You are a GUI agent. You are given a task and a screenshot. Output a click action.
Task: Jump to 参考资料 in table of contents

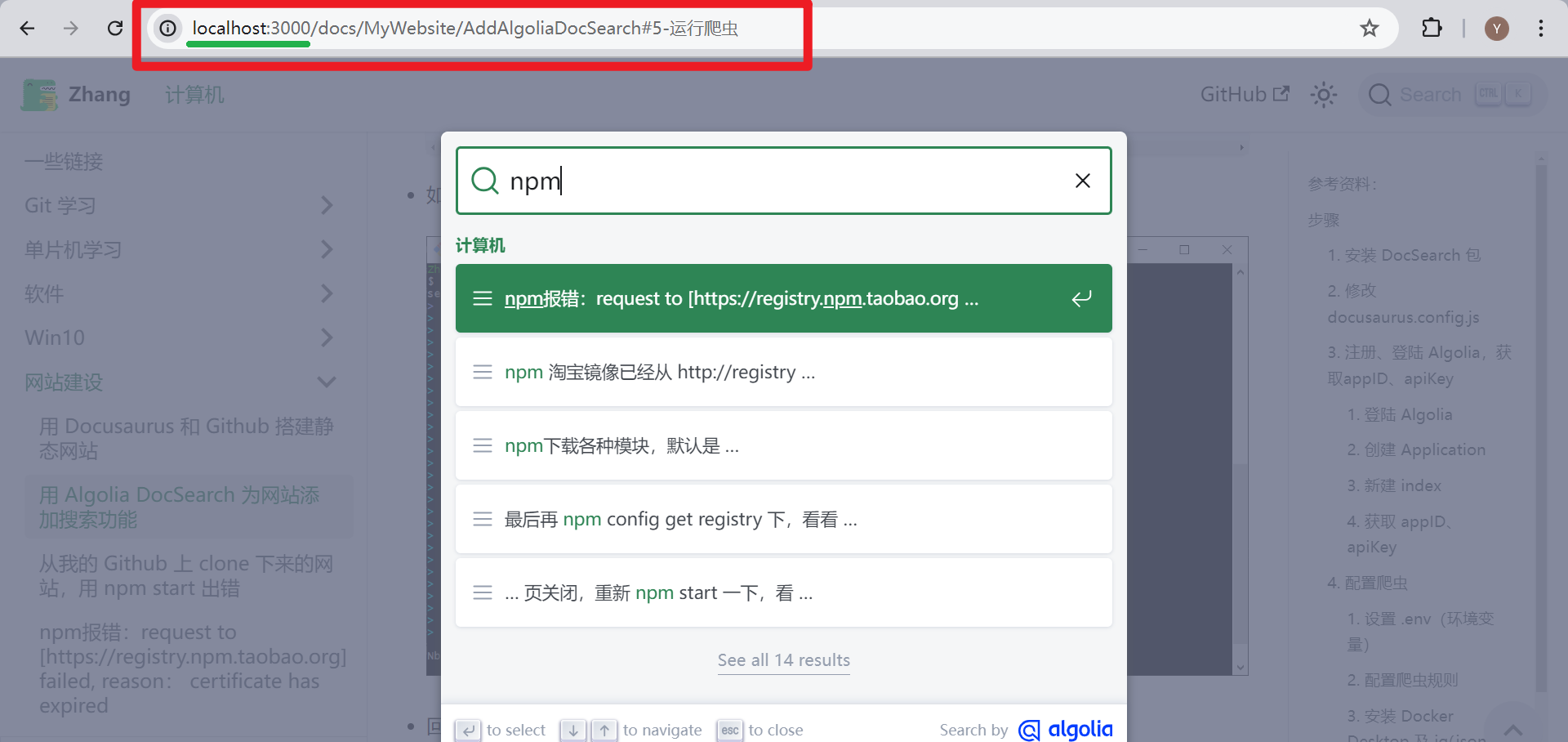coord(1343,184)
